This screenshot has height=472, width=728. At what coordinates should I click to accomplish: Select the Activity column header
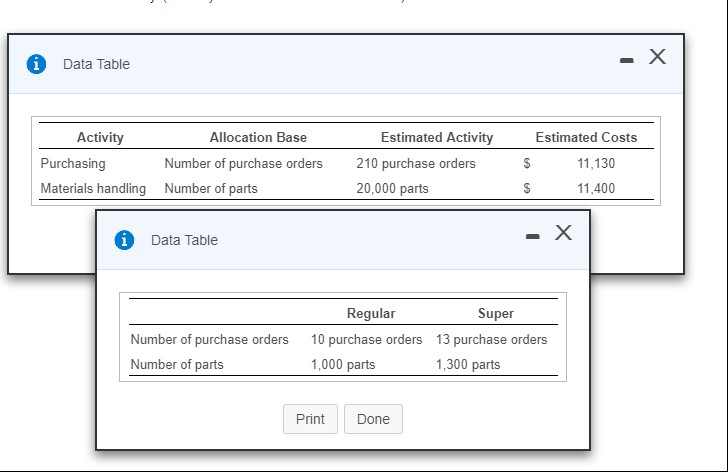(x=100, y=137)
